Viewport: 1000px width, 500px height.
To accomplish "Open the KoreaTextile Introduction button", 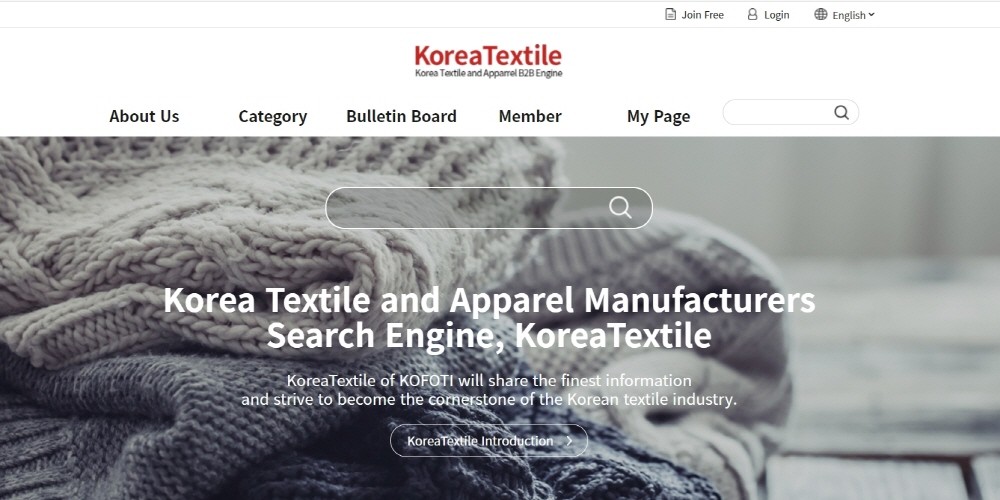I will coord(489,441).
